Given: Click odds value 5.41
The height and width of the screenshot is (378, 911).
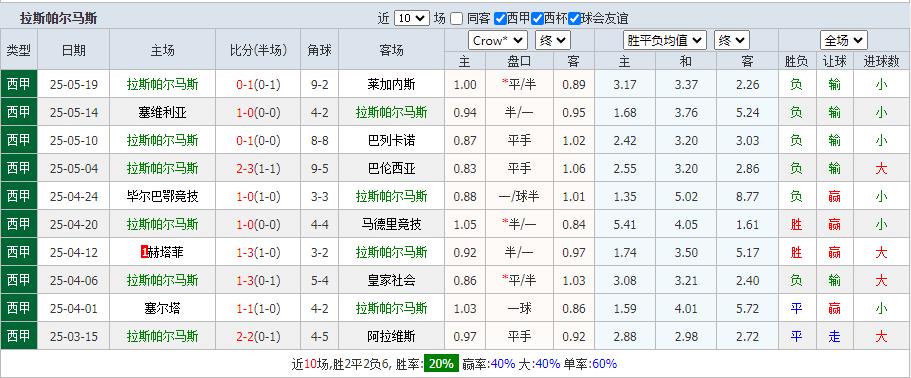Looking at the screenshot, I should (x=625, y=224).
